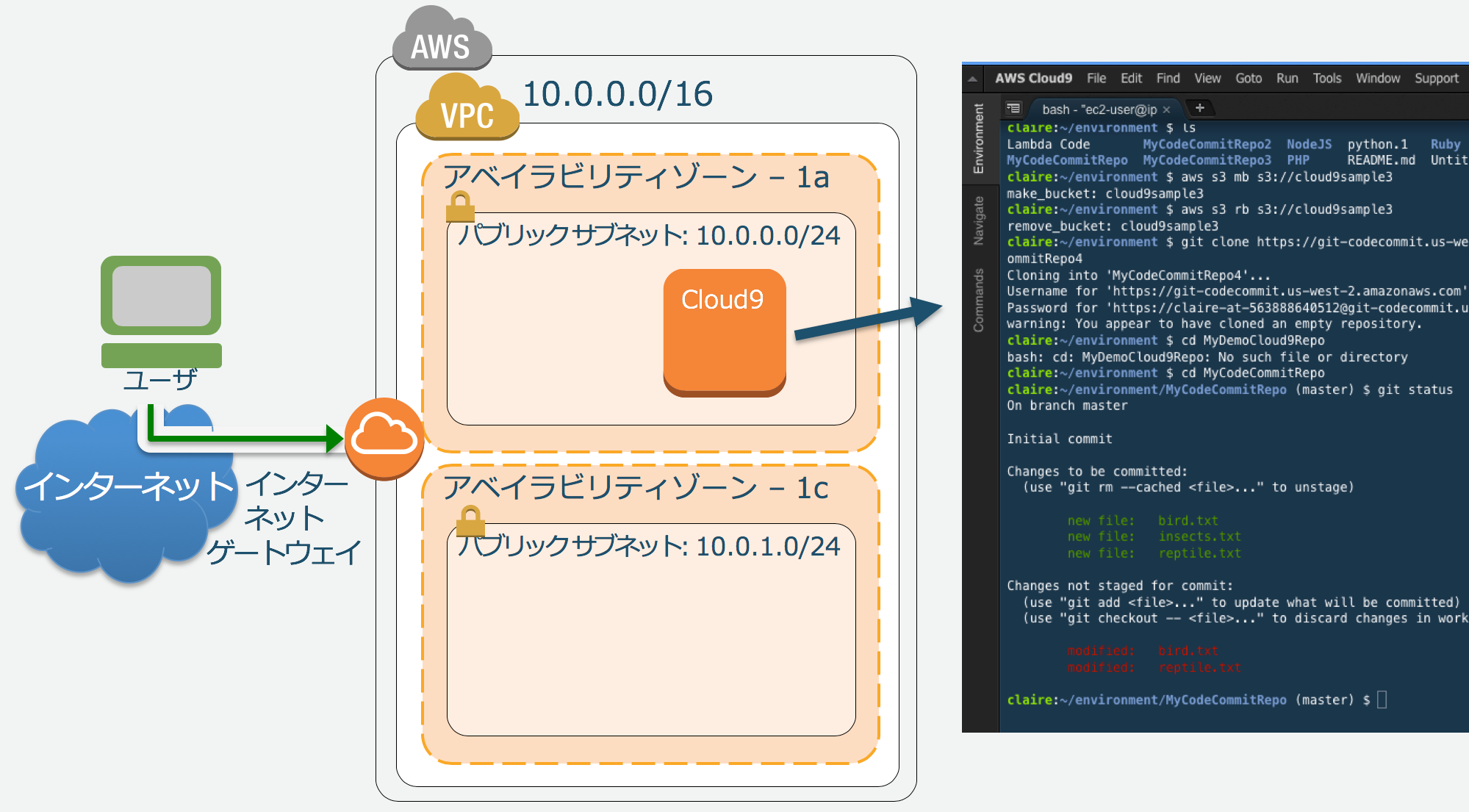Click 'Initial commit' terminal line
The image size is (1469, 812).
1060,439
